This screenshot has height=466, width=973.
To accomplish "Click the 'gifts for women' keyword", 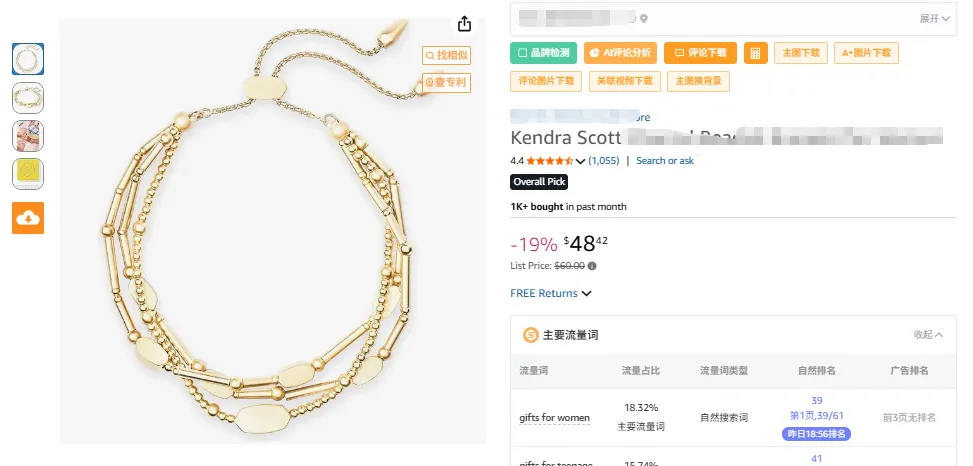I will point(554,417).
